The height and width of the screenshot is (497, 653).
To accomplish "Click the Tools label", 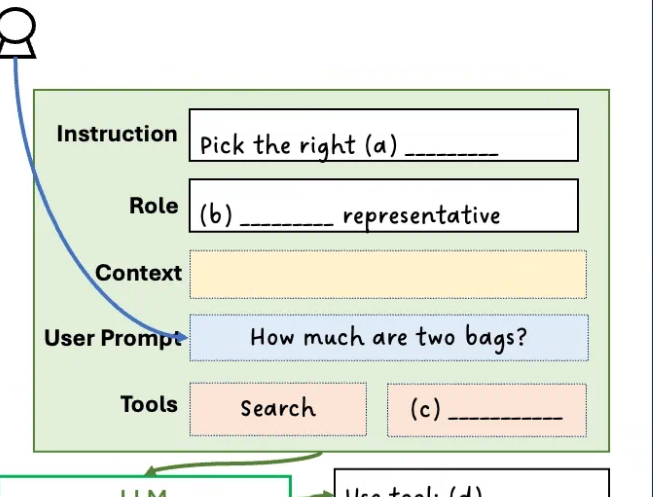I will 149,404.
